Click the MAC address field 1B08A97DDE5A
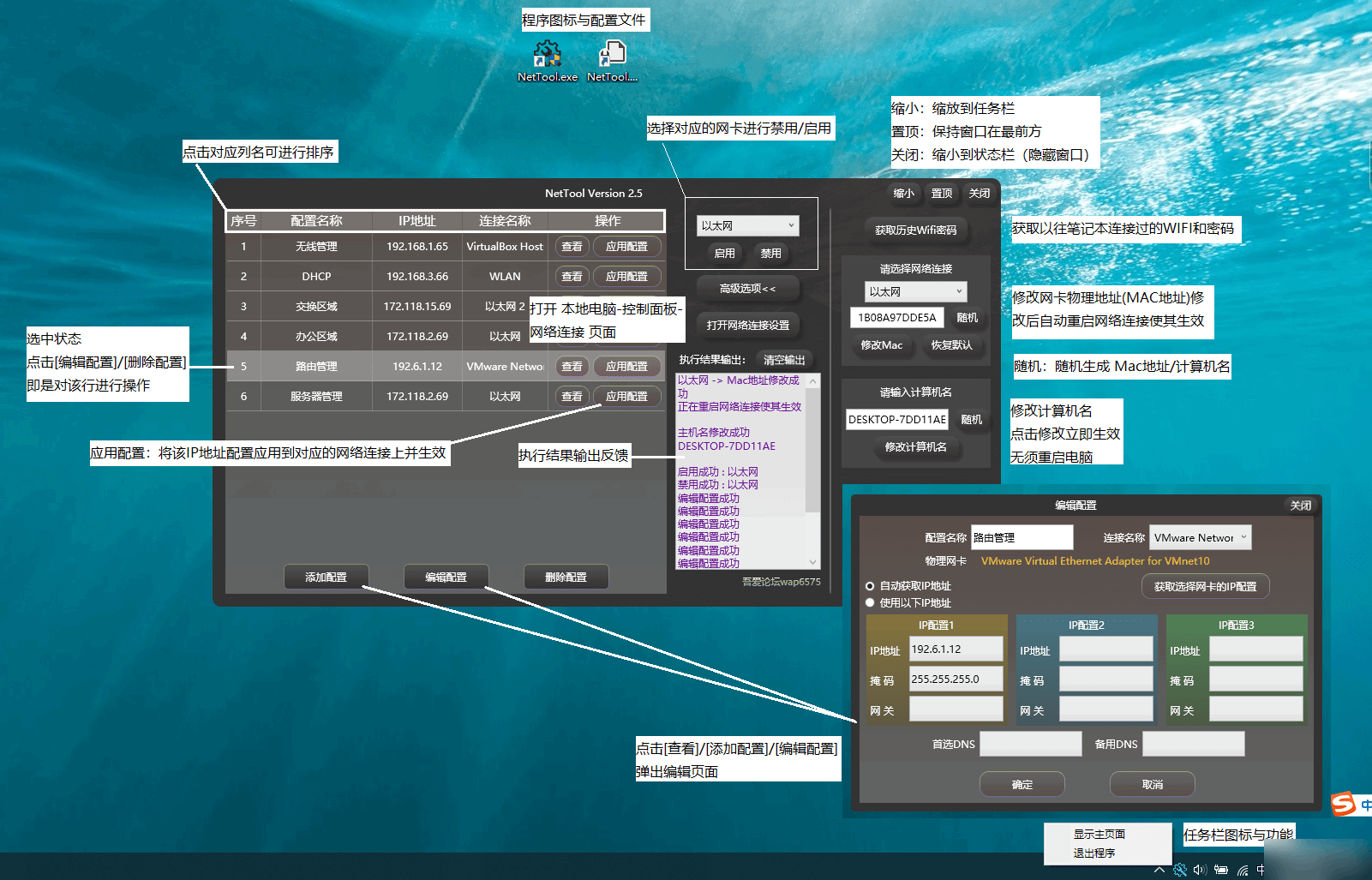1372x880 pixels. pyautogui.click(x=898, y=318)
